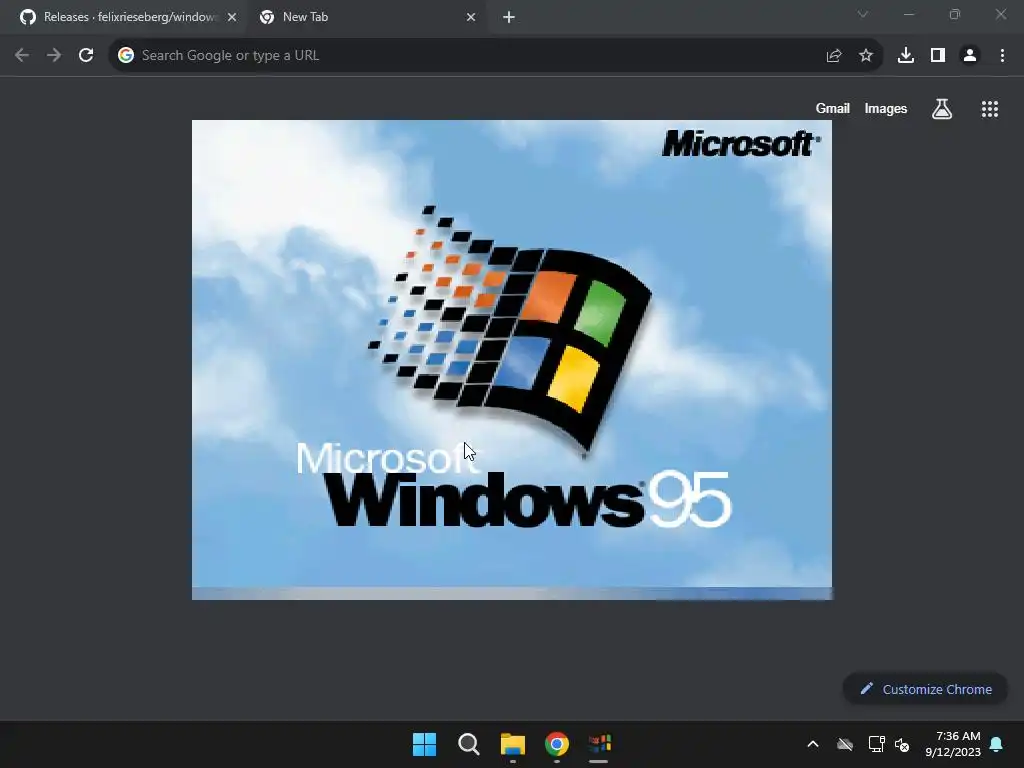Close the New Tab tab
Screen dimensions: 1024x768
(x=471, y=18)
